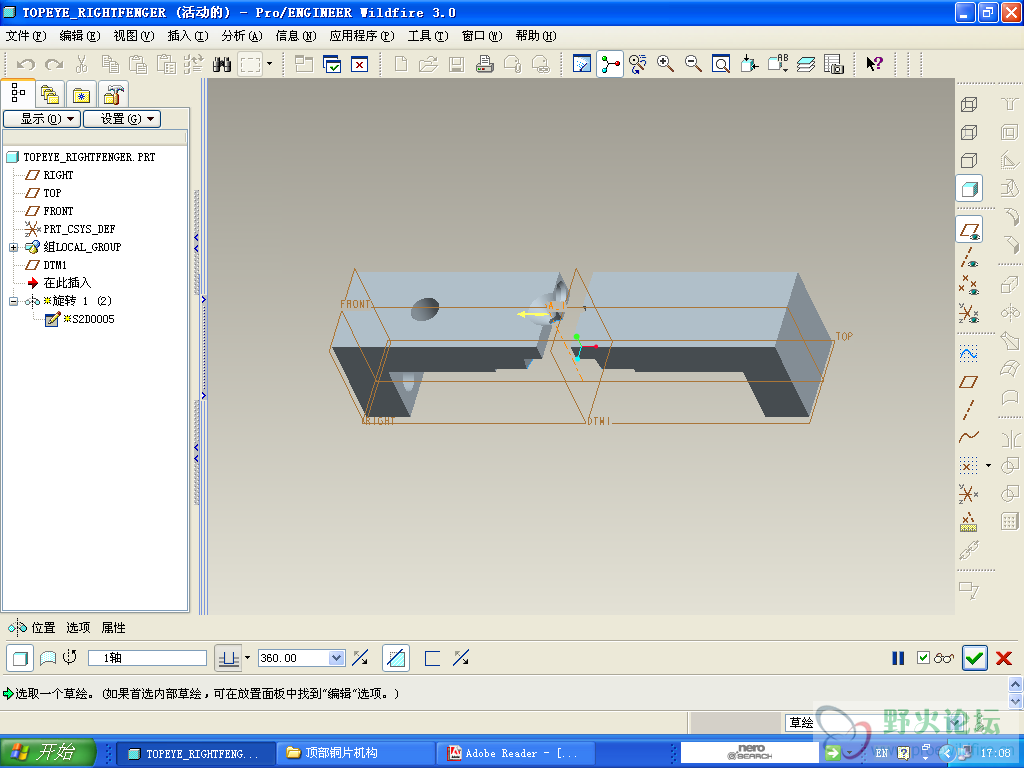This screenshot has width=1024, height=768.
Task: Open 顶部铜片机构 folder taskbar item
Action: 355,753
